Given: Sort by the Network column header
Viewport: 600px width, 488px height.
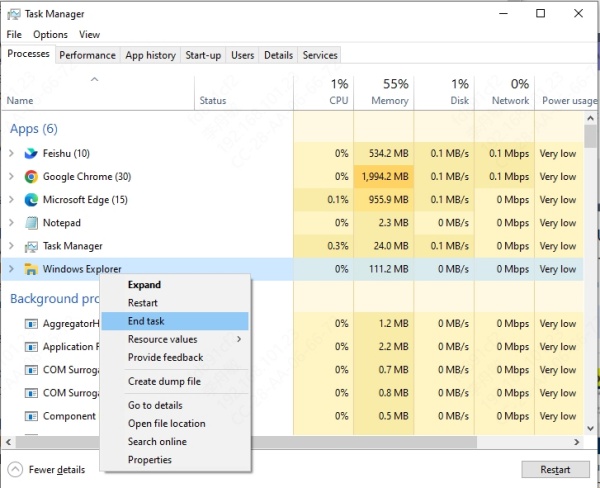Looking at the screenshot, I should [504, 93].
